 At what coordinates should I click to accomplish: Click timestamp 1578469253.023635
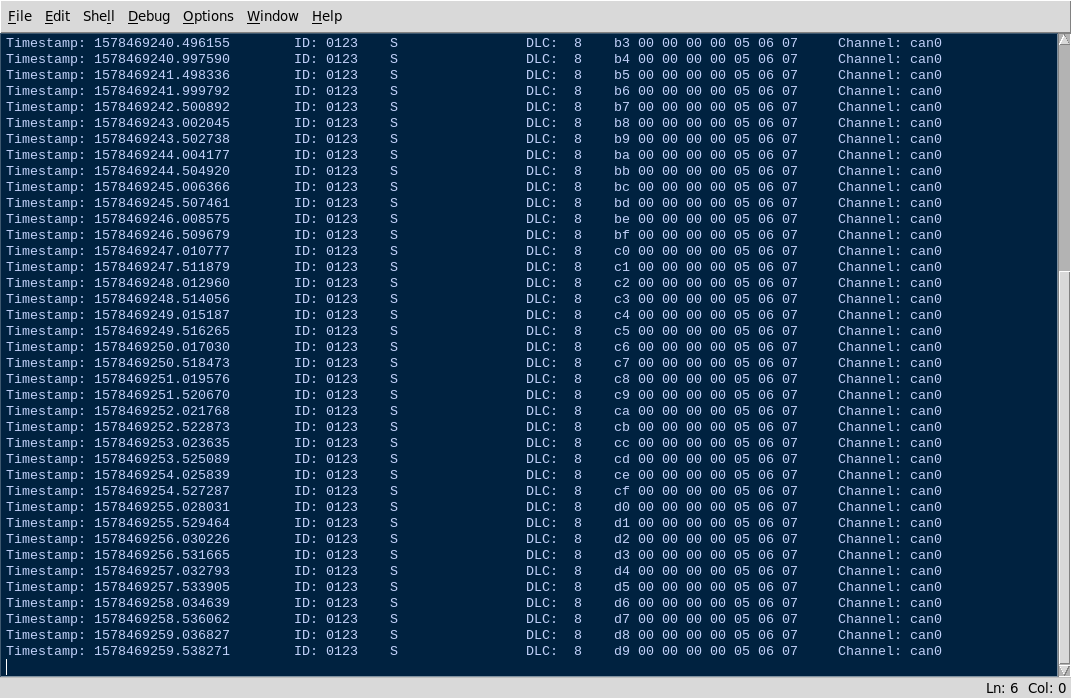(x=162, y=443)
